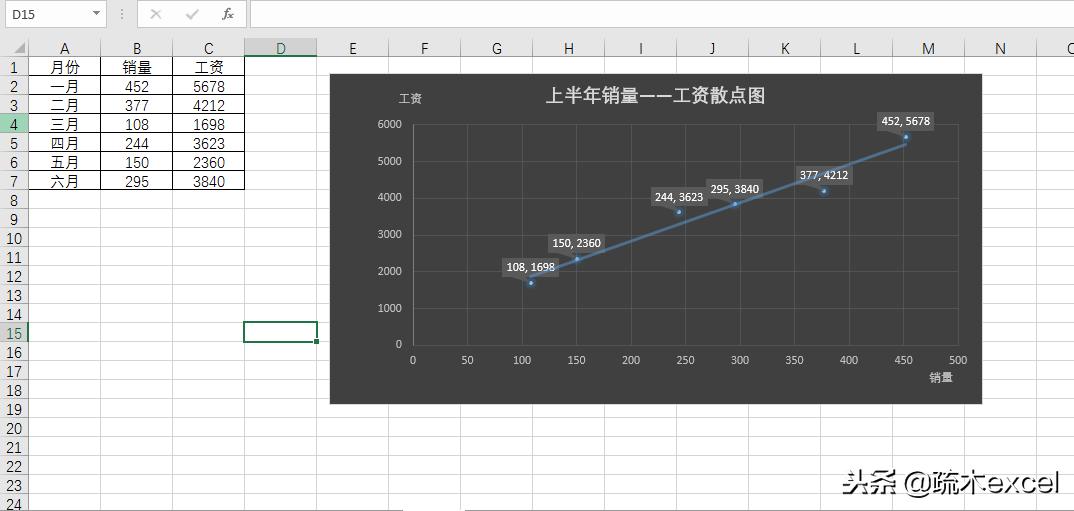
Task: Select column C header
Action: (x=209, y=48)
